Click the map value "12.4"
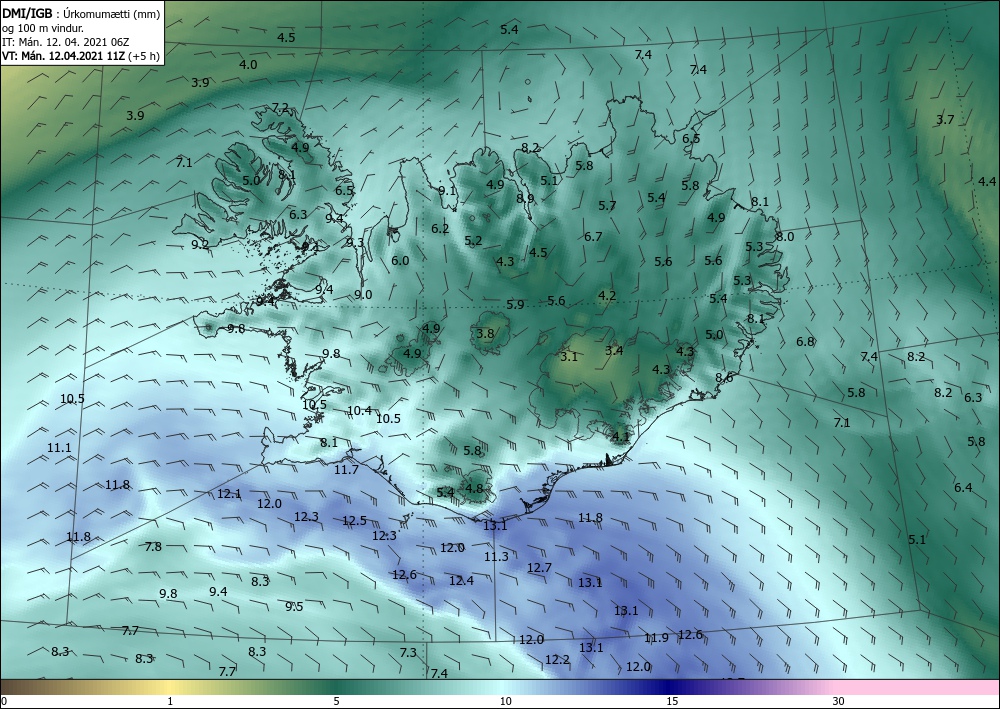 [462, 580]
